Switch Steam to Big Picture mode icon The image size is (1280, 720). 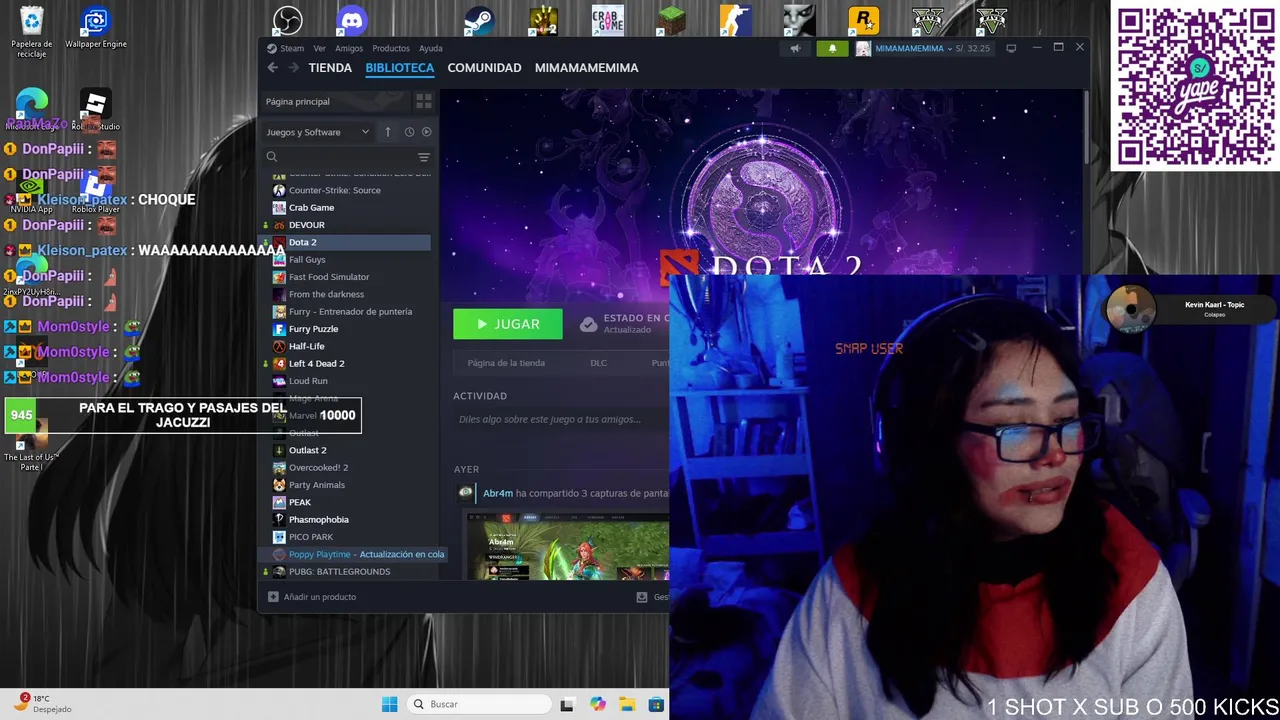click(x=1011, y=48)
